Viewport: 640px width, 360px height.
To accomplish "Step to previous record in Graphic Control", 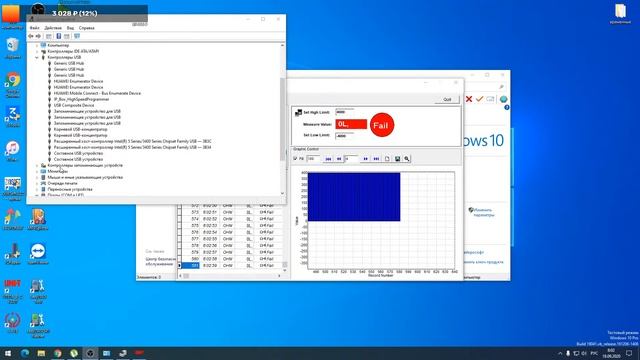I will point(339,159).
